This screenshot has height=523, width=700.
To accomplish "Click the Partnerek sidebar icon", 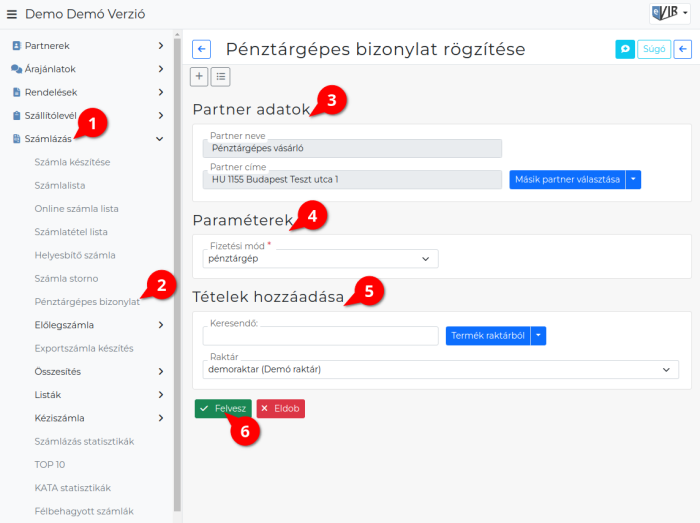I will pos(16,46).
